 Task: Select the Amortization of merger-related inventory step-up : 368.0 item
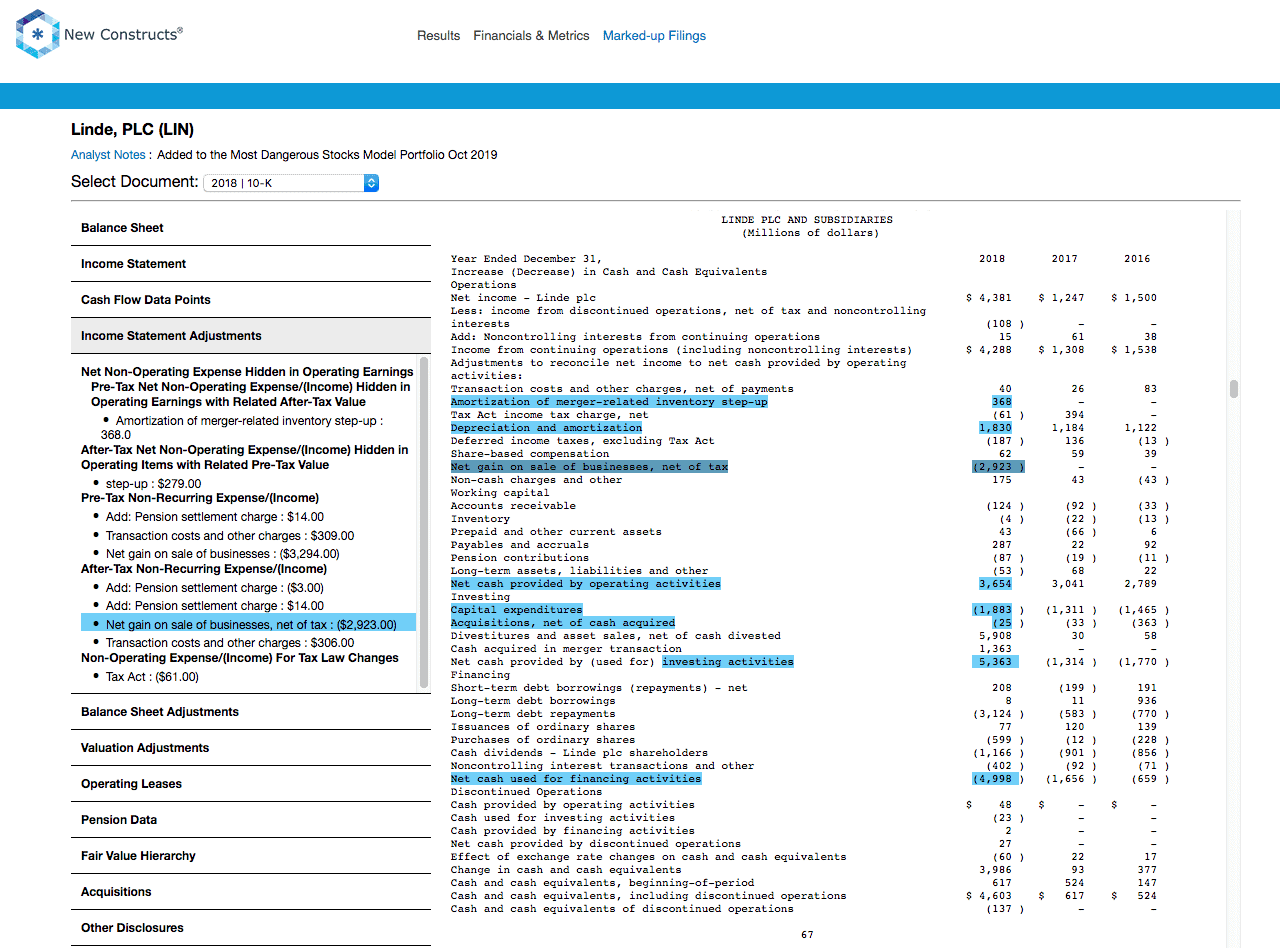click(241, 428)
